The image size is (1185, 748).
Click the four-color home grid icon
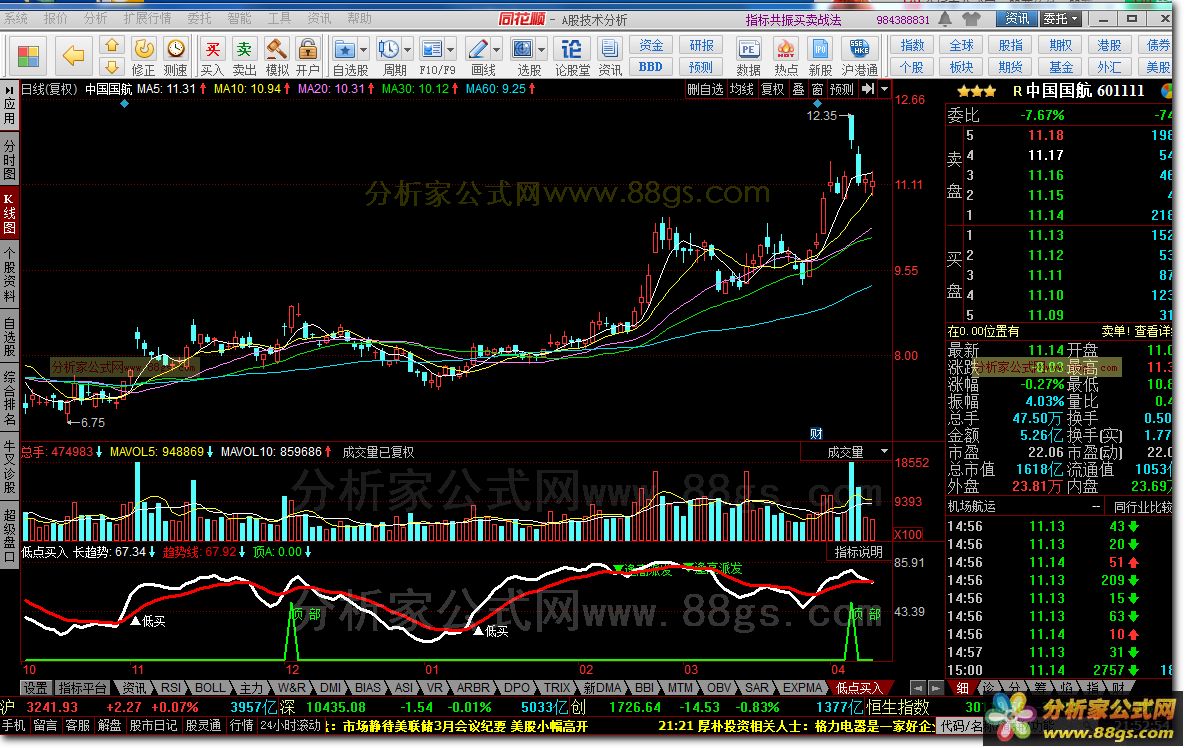28,56
